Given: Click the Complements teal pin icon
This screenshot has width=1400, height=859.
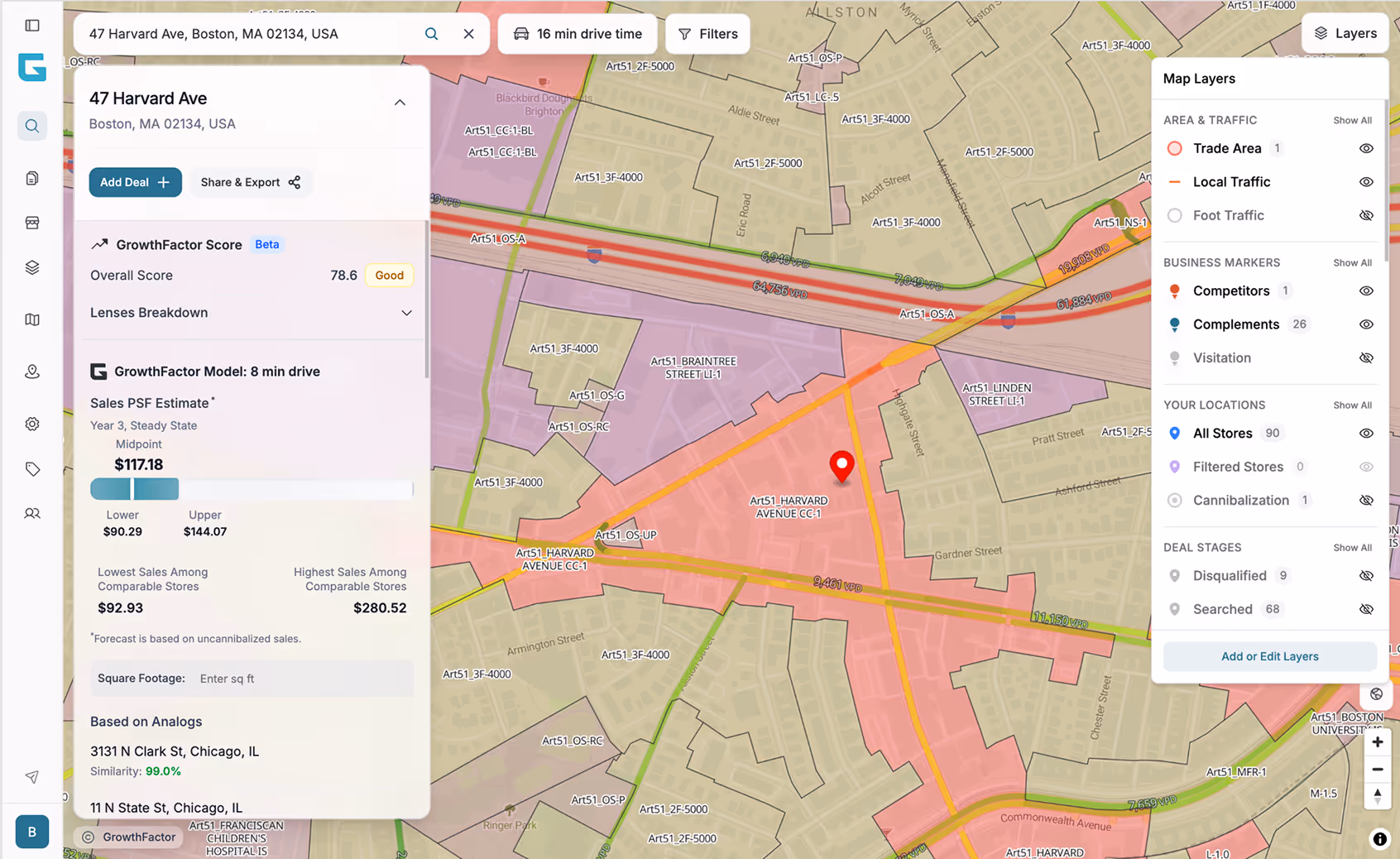Looking at the screenshot, I should pos(1174,324).
